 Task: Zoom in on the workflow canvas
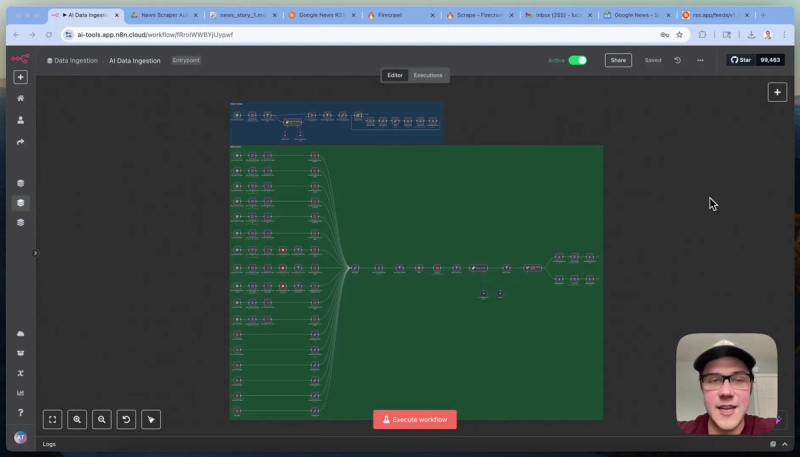click(x=77, y=419)
